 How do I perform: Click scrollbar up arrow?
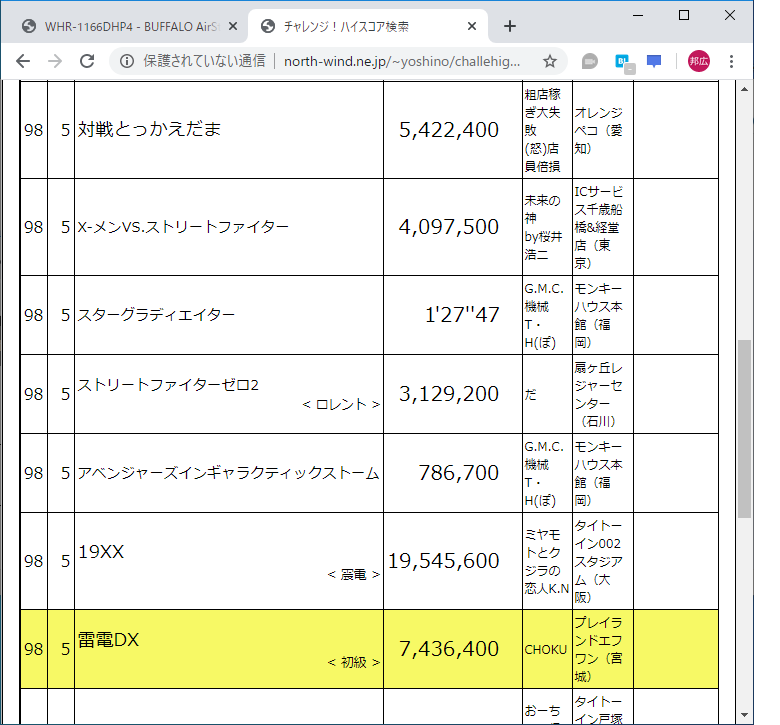tap(744, 90)
